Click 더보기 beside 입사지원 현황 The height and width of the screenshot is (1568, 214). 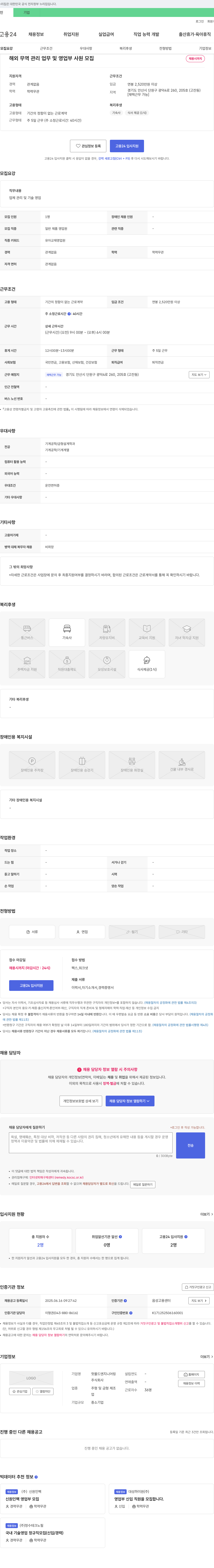(207, 1214)
